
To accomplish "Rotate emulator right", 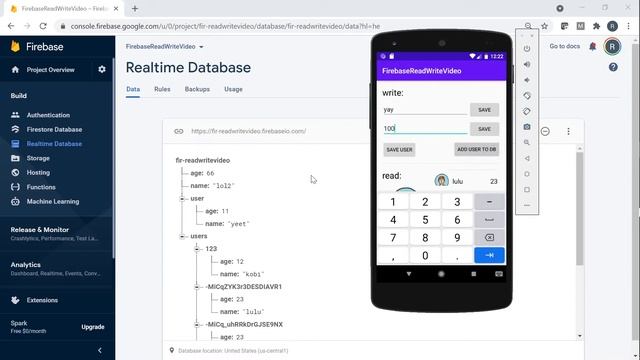I will (x=527, y=111).
